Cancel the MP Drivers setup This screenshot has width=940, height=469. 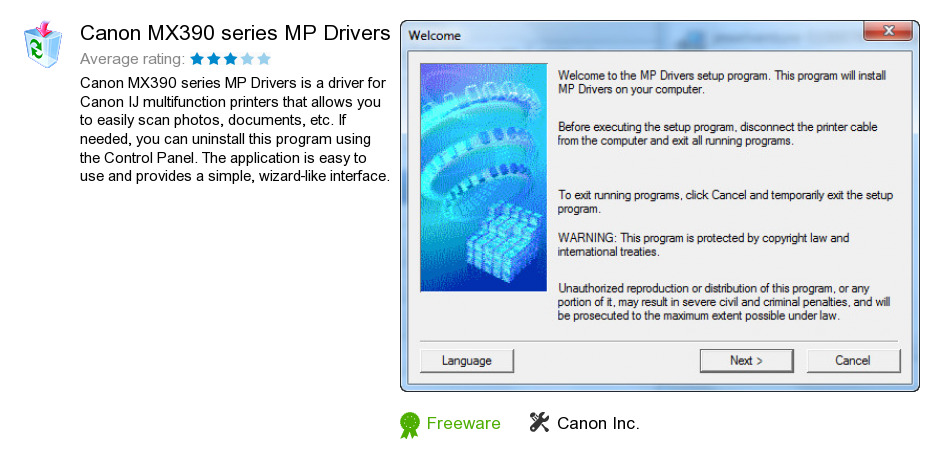pyautogui.click(x=853, y=360)
